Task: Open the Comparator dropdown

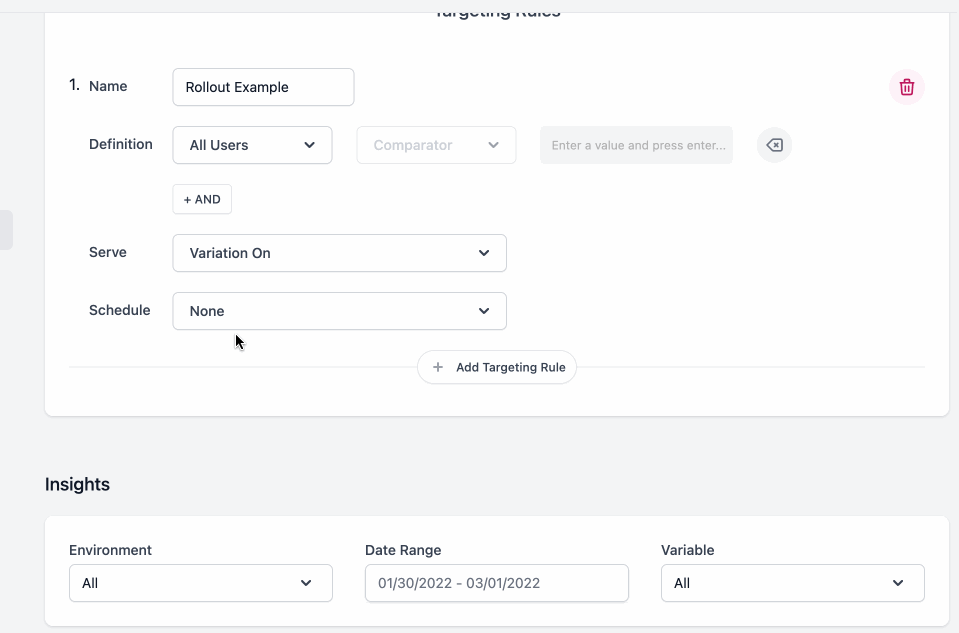Action: pos(435,145)
